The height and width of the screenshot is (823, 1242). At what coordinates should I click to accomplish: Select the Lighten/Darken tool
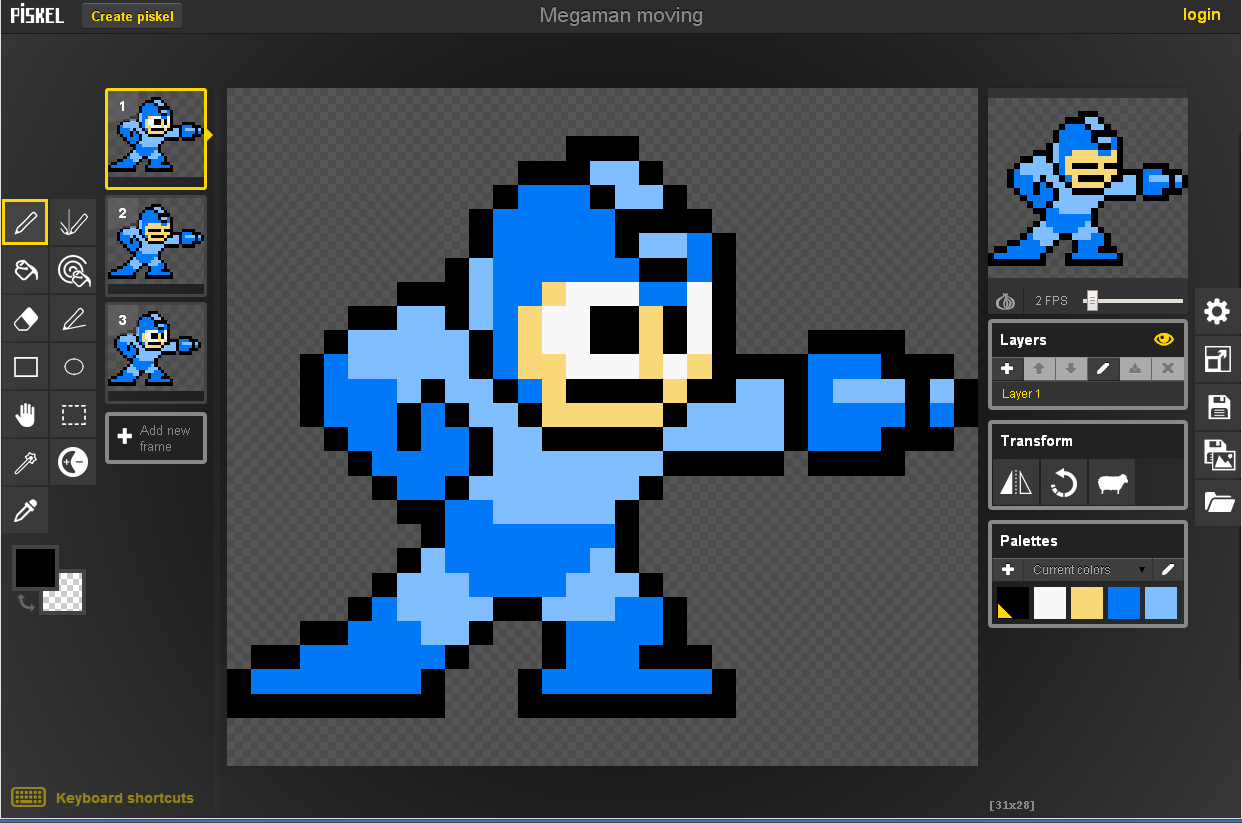(73, 462)
